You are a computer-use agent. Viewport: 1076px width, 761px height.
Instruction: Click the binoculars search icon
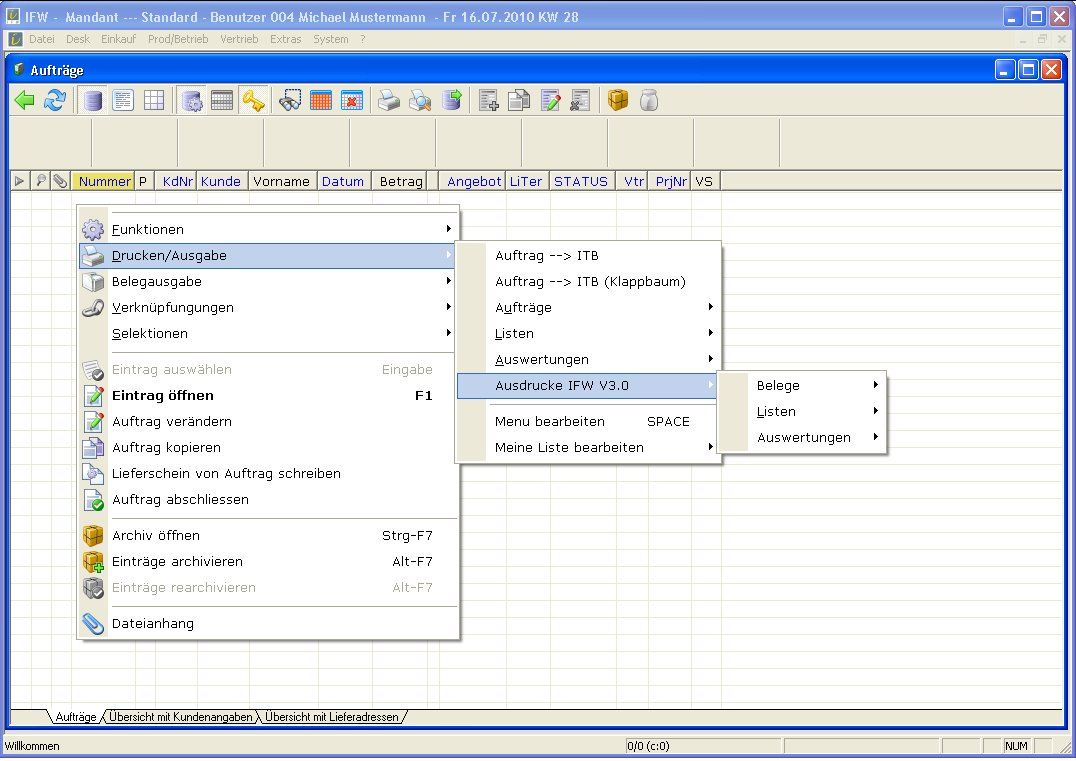tap(290, 101)
